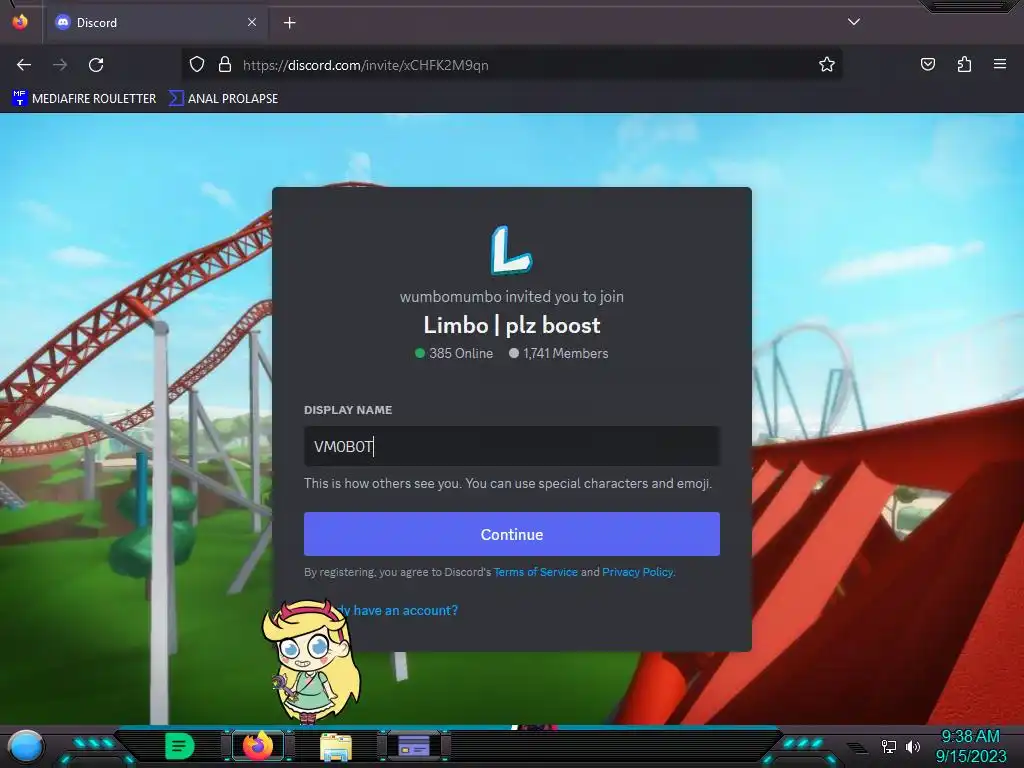Open File Explorer from the taskbar

point(336,747)
